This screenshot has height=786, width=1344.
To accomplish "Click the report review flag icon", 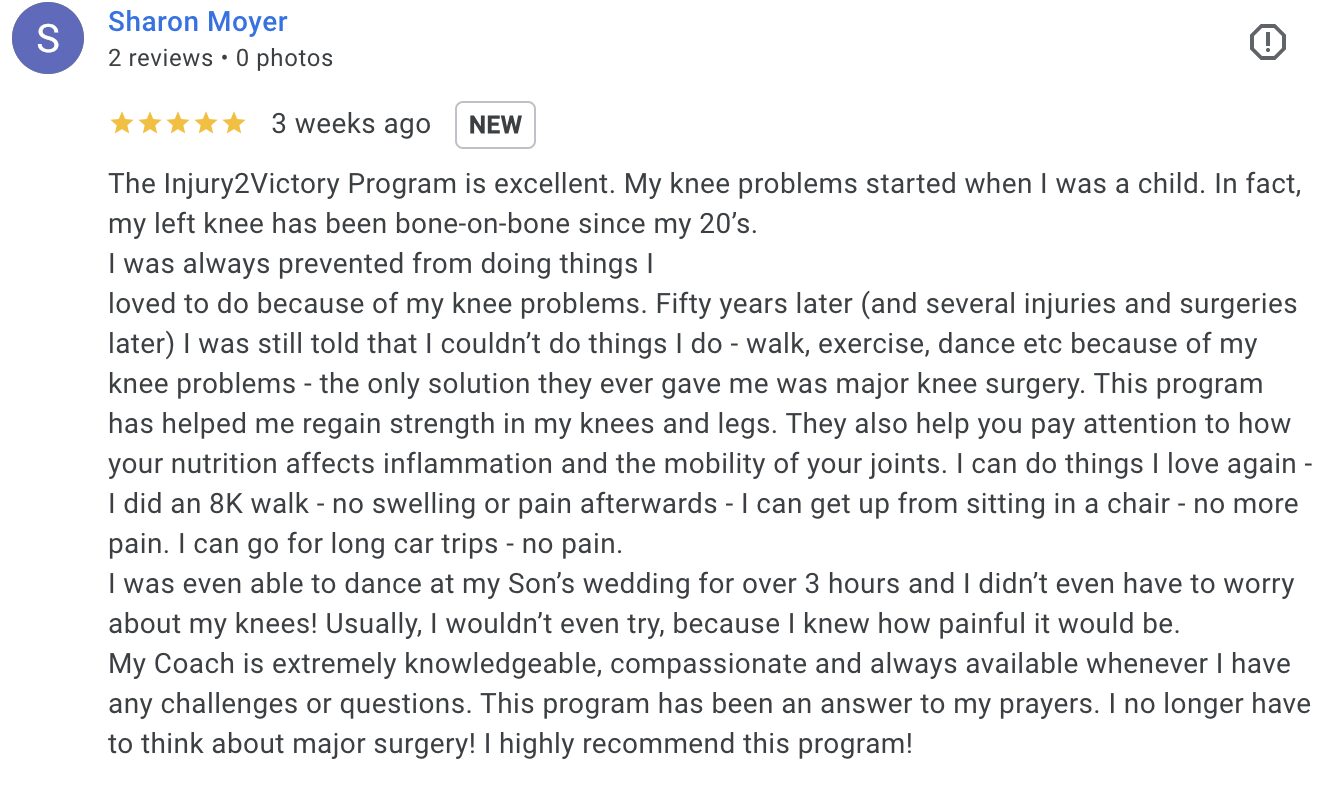I will click(1268, 42).
